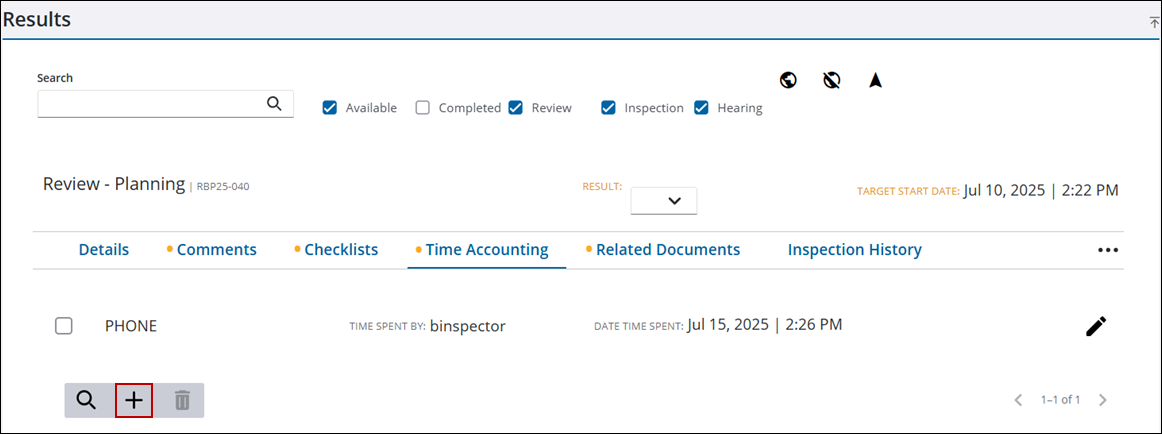The width and height of the screenshot is (1162, 434).
Task: Click the plus icon to add time entry
Action: (134, 400)
